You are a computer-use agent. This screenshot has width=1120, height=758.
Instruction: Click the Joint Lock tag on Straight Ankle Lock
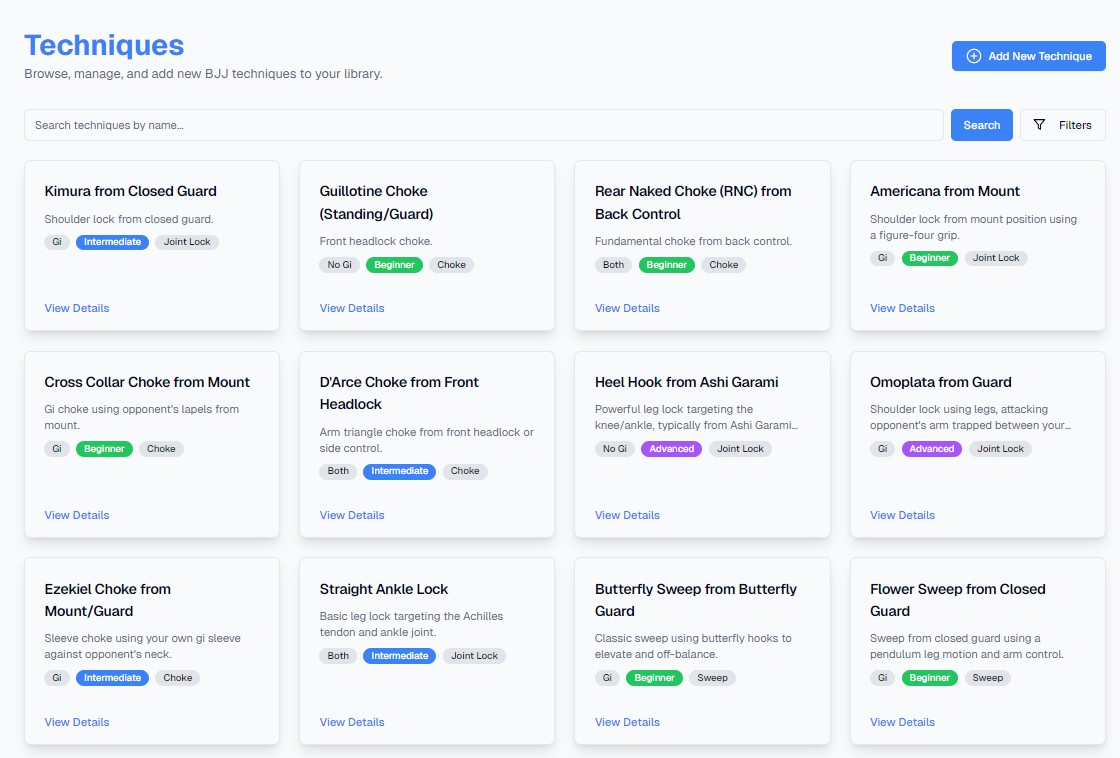coord(474,656)
